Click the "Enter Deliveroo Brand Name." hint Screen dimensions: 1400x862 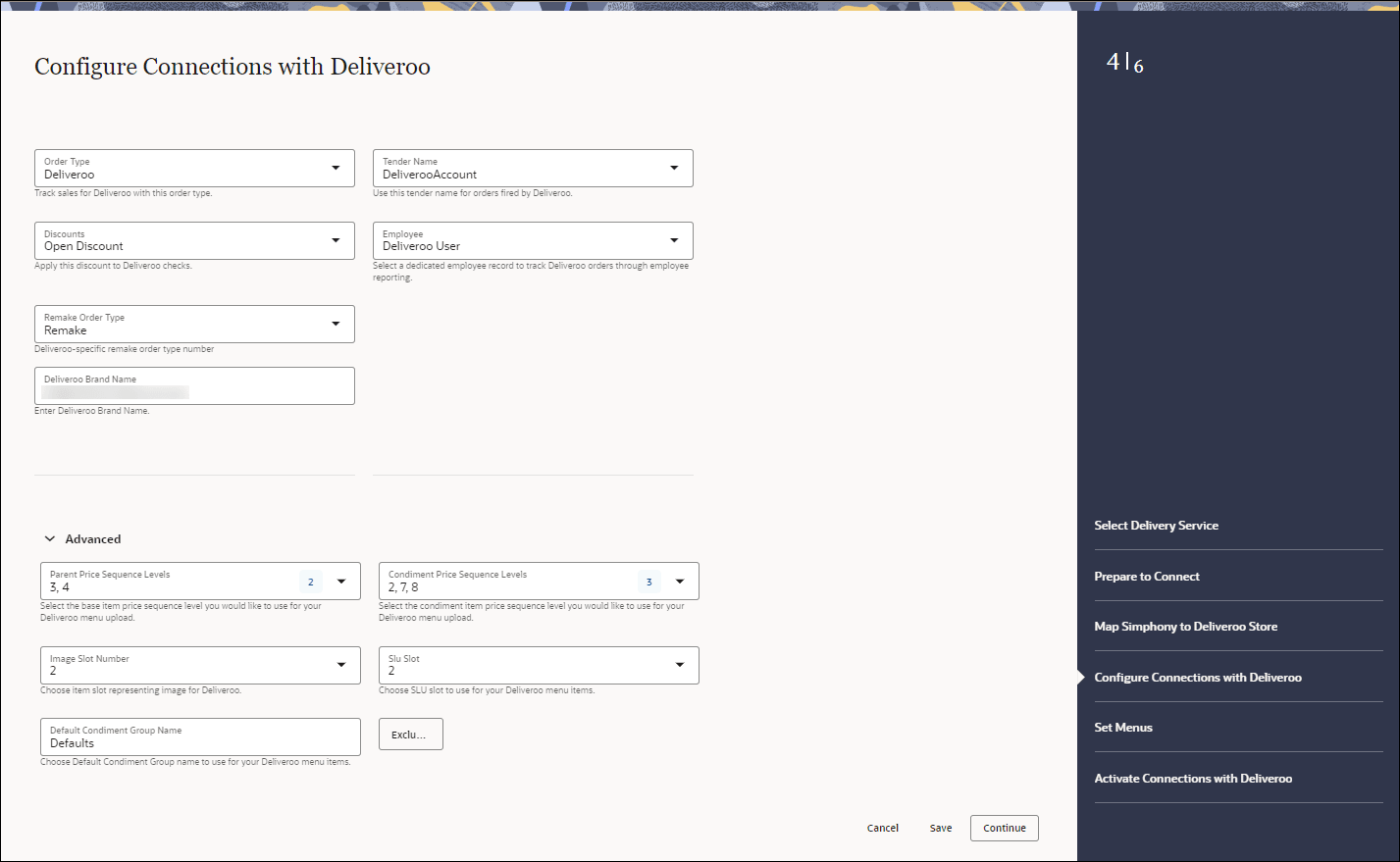point(92,411)
